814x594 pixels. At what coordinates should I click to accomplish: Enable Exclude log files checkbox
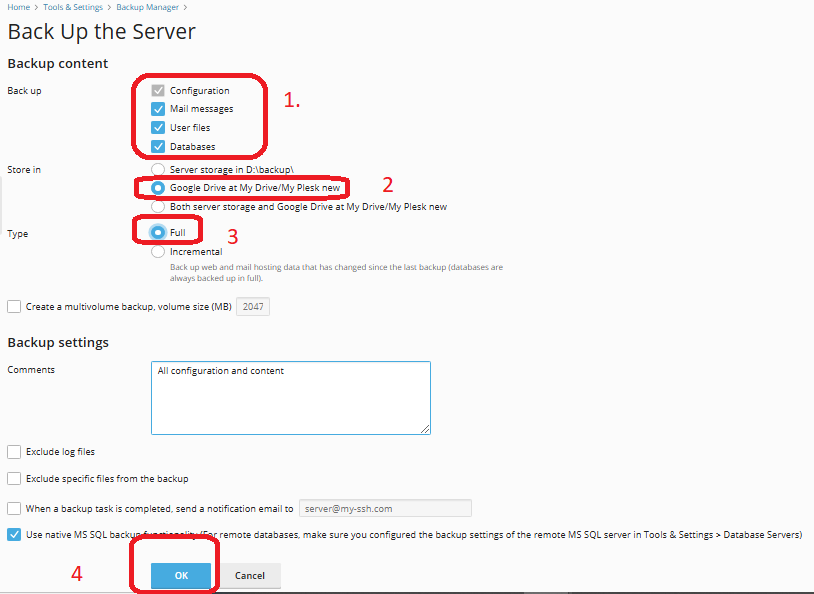(14, 452)
